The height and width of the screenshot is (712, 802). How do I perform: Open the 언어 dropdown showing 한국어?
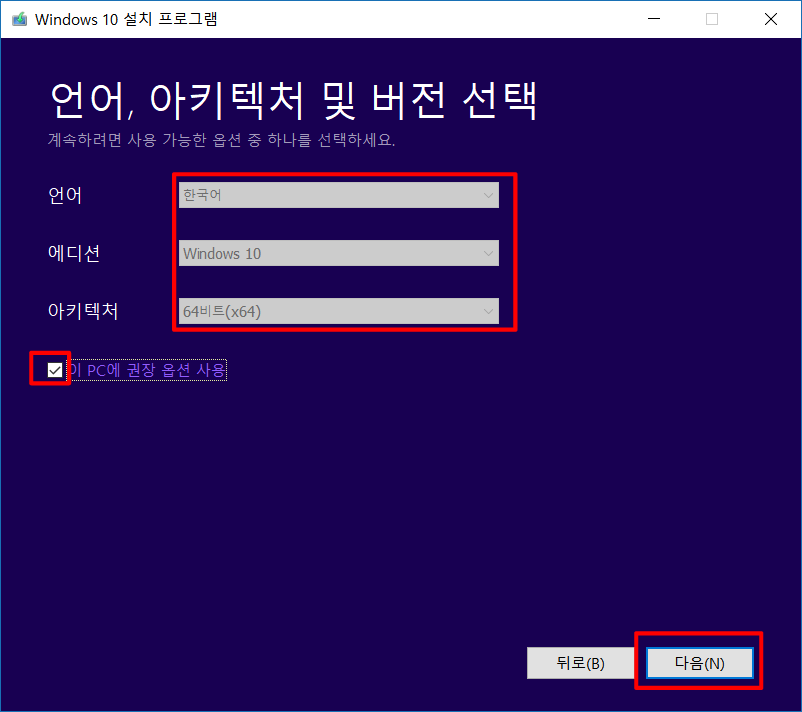(339, 195)
